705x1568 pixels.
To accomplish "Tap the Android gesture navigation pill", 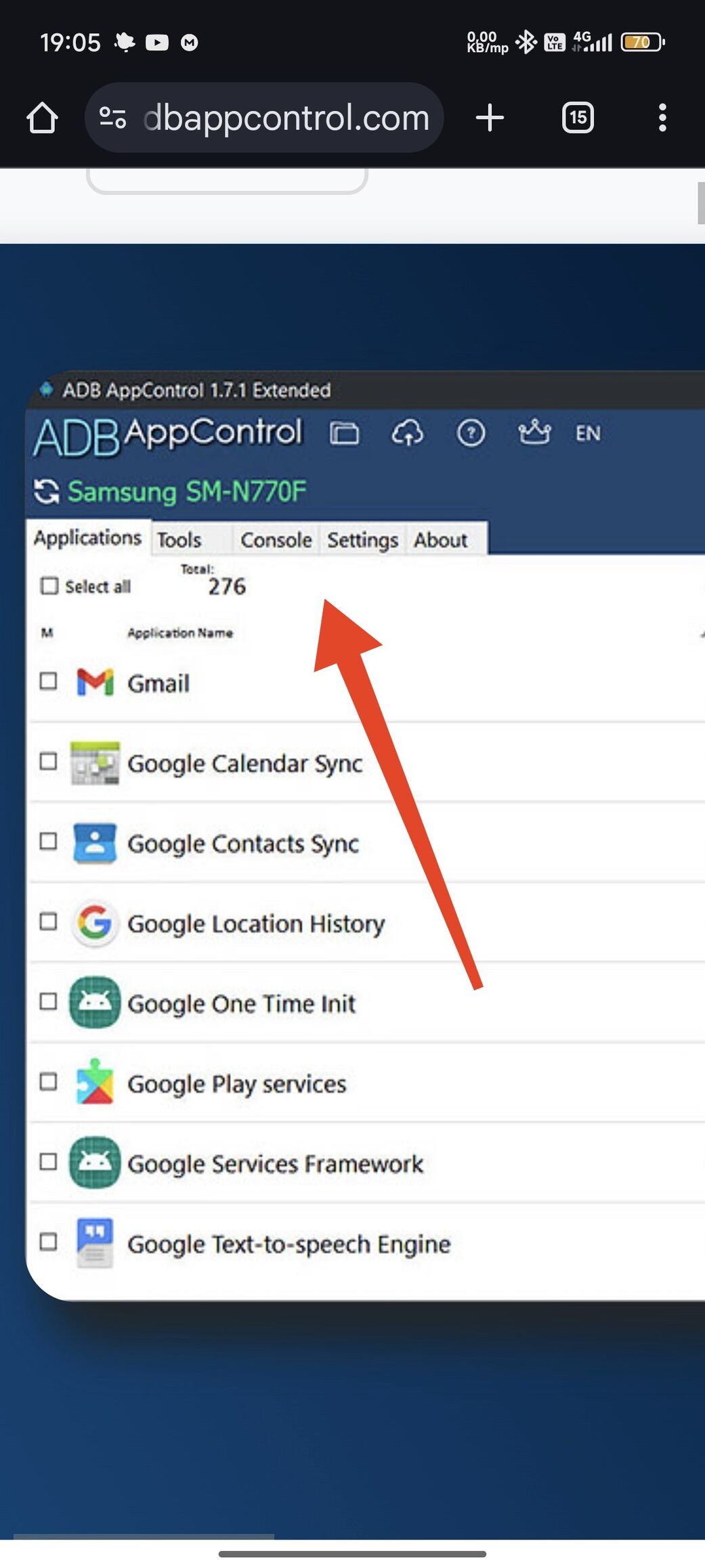I will [352, 1554].
